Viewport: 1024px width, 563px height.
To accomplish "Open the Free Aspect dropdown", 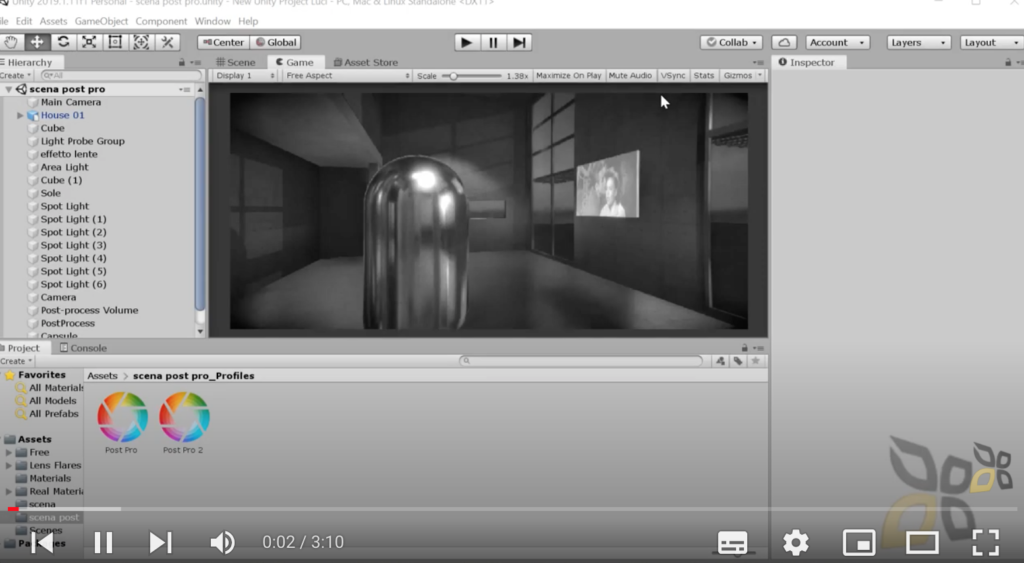I will pos(347,76).
